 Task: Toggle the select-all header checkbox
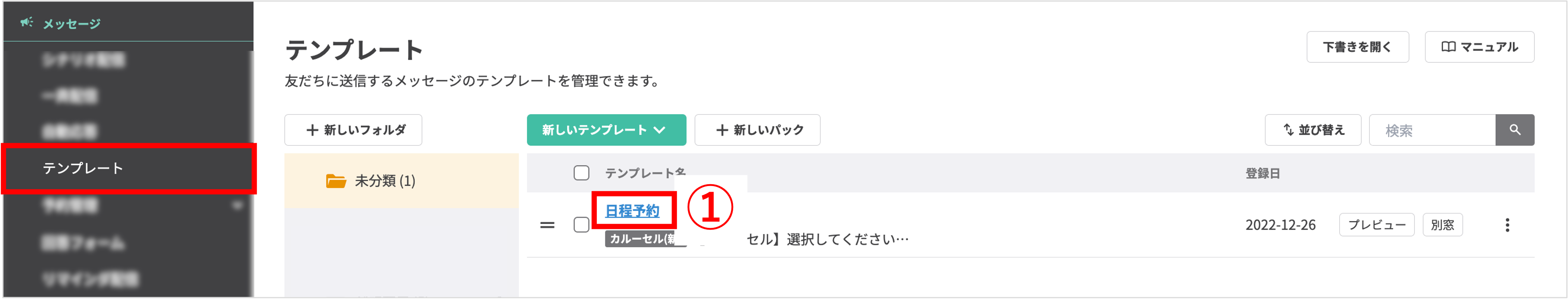tap(581, 173)
